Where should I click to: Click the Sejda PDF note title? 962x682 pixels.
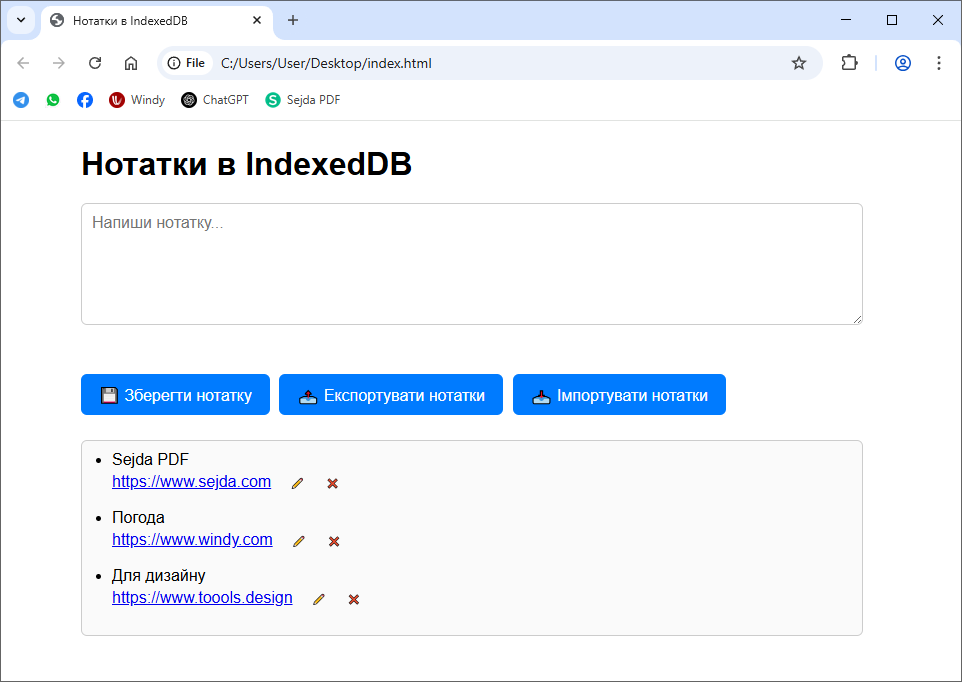pyautogui.click(x=150, y=459)
